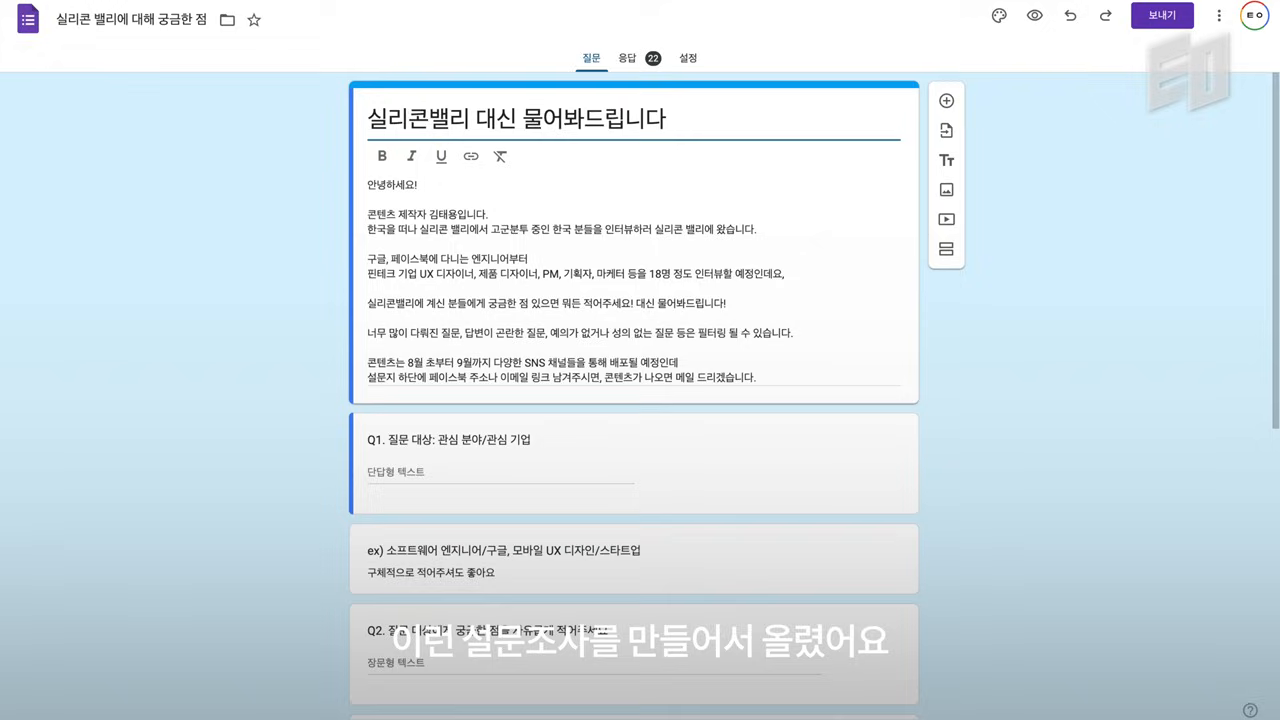Open the theme customization palette icon
This screenshot has width=1280, height=720.
pyautogui.click(x=999, y=16)
